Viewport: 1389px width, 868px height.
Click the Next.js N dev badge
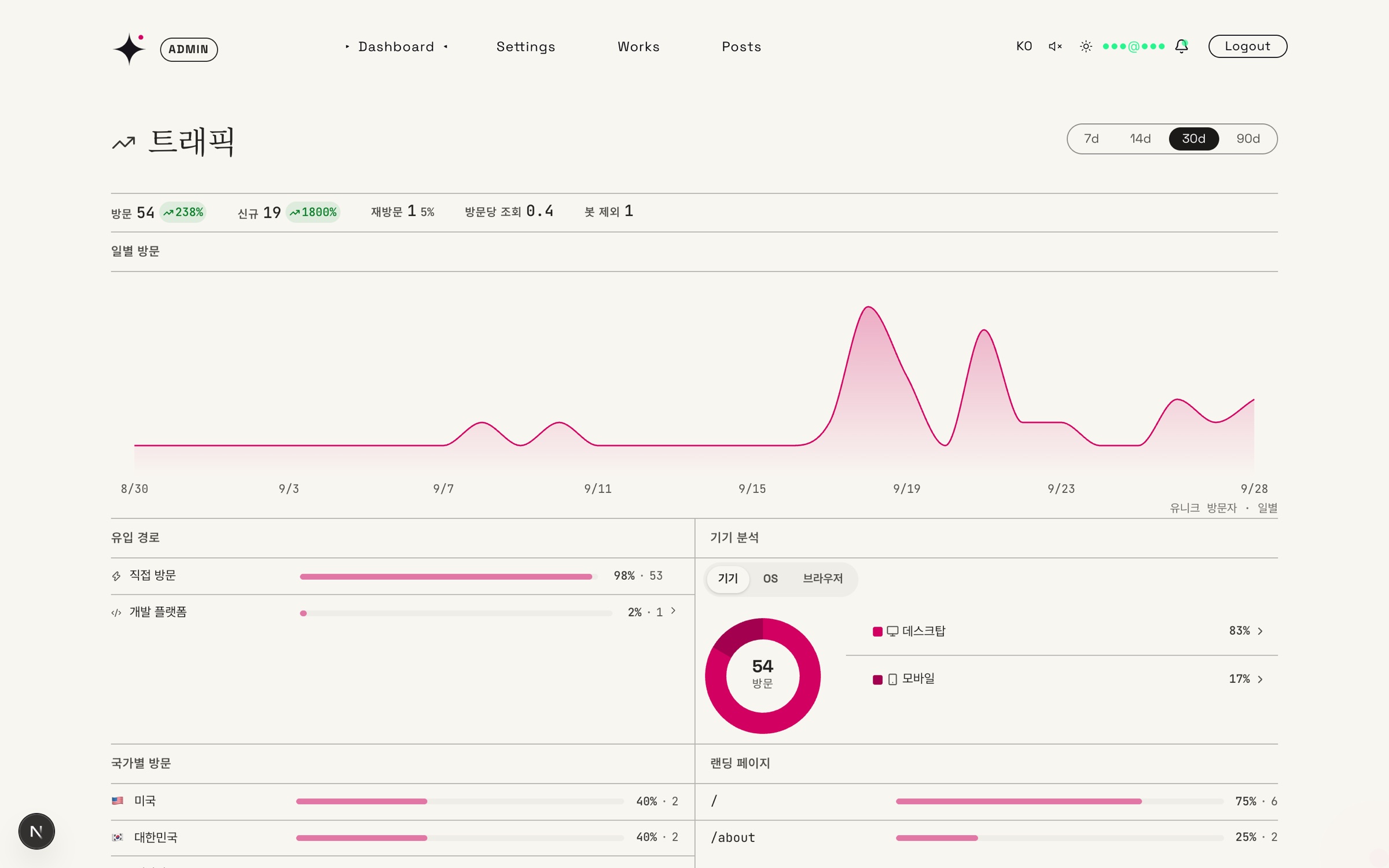tap(36, 832)
